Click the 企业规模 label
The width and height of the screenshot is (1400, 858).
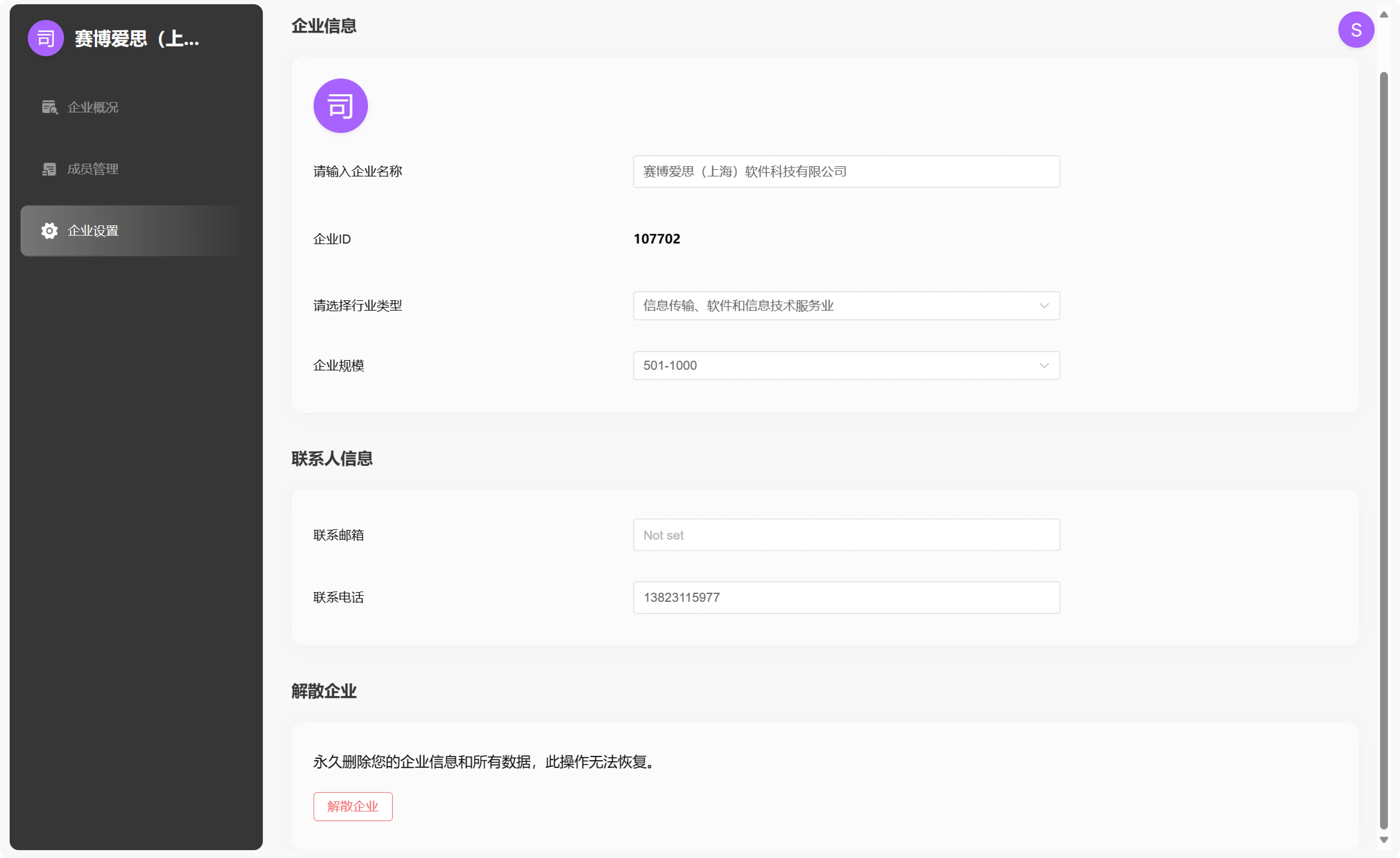click(x=339, y=365)
